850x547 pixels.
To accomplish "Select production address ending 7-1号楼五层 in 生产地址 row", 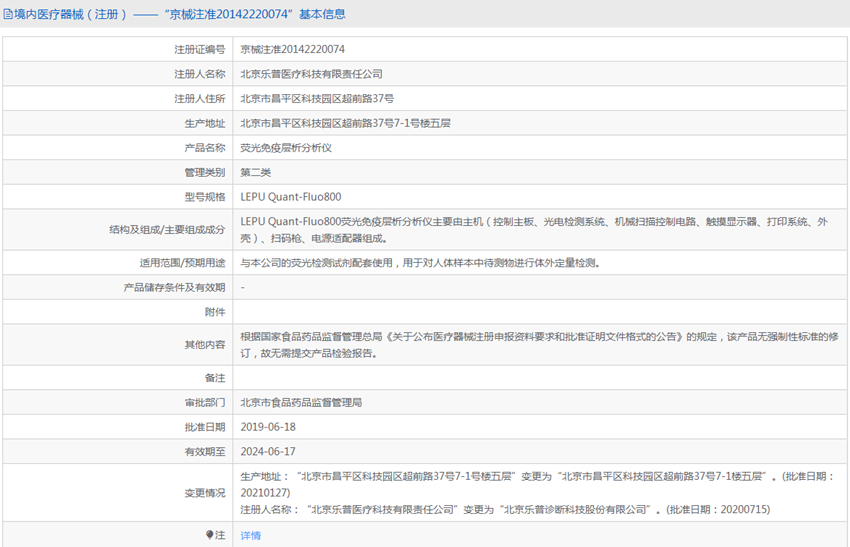I will pos(345,123).
